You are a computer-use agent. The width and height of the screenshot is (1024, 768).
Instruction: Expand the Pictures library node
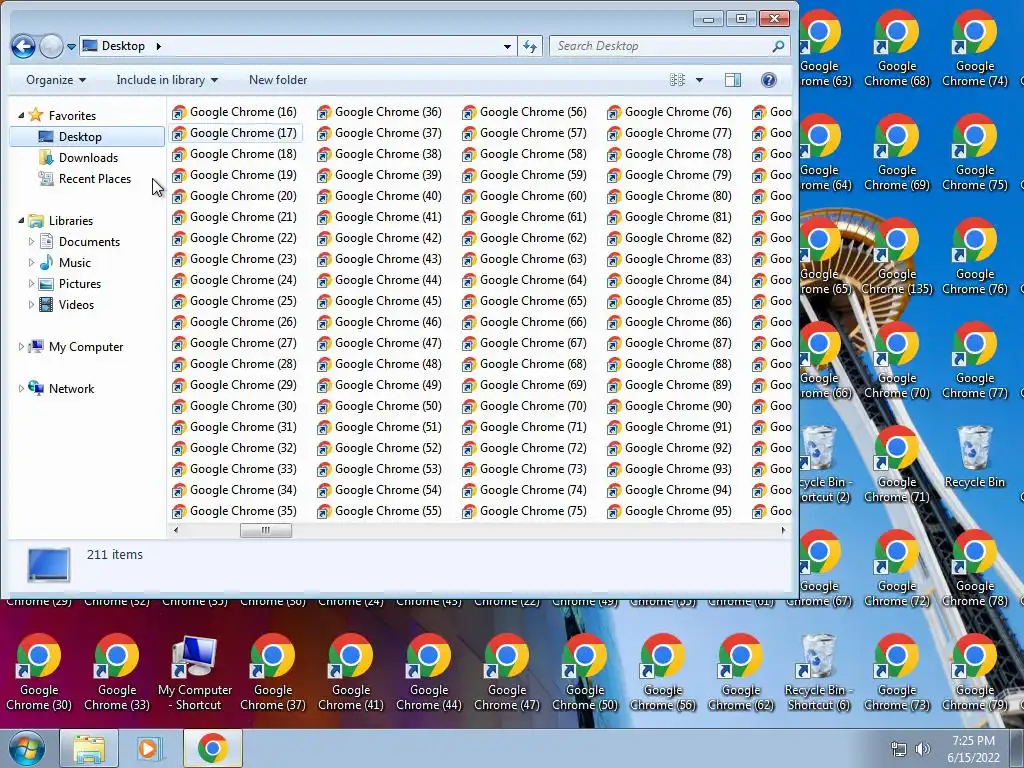(31, 283)
